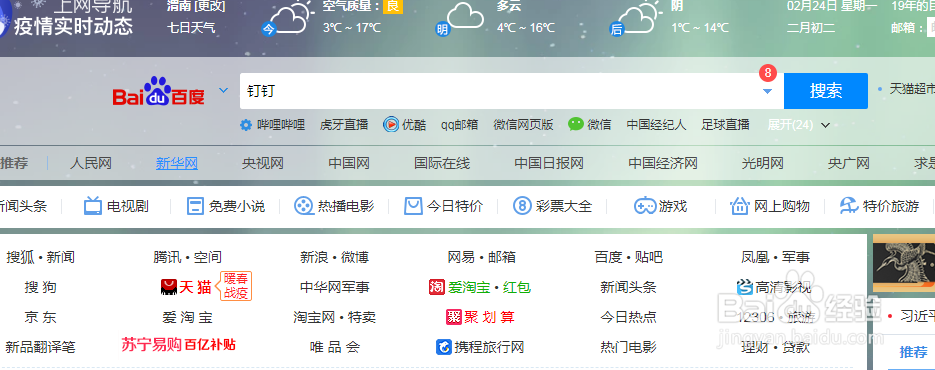
Task: Click the shopping bag icon for 今日特价
Action: point(413,206)
